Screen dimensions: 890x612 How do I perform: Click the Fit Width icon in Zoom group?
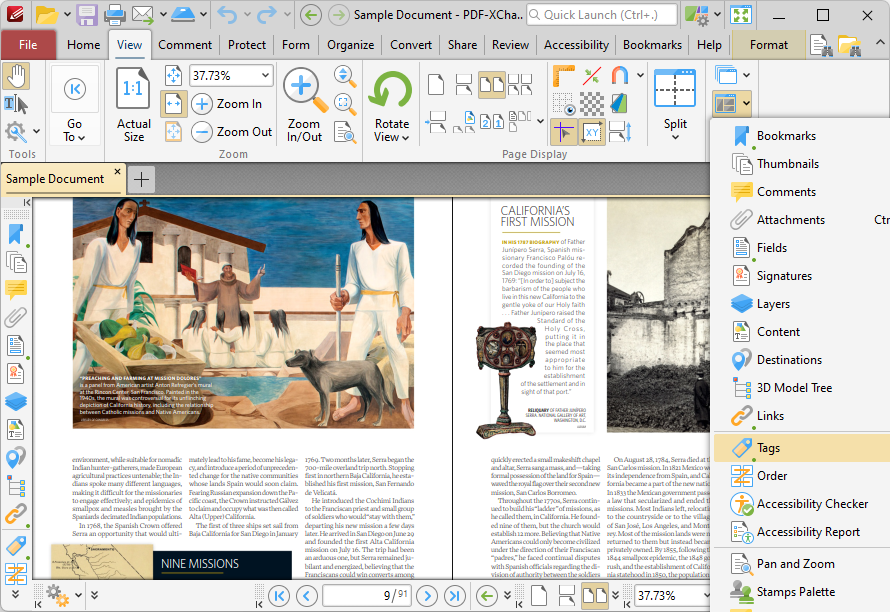[x=174, y=103]
